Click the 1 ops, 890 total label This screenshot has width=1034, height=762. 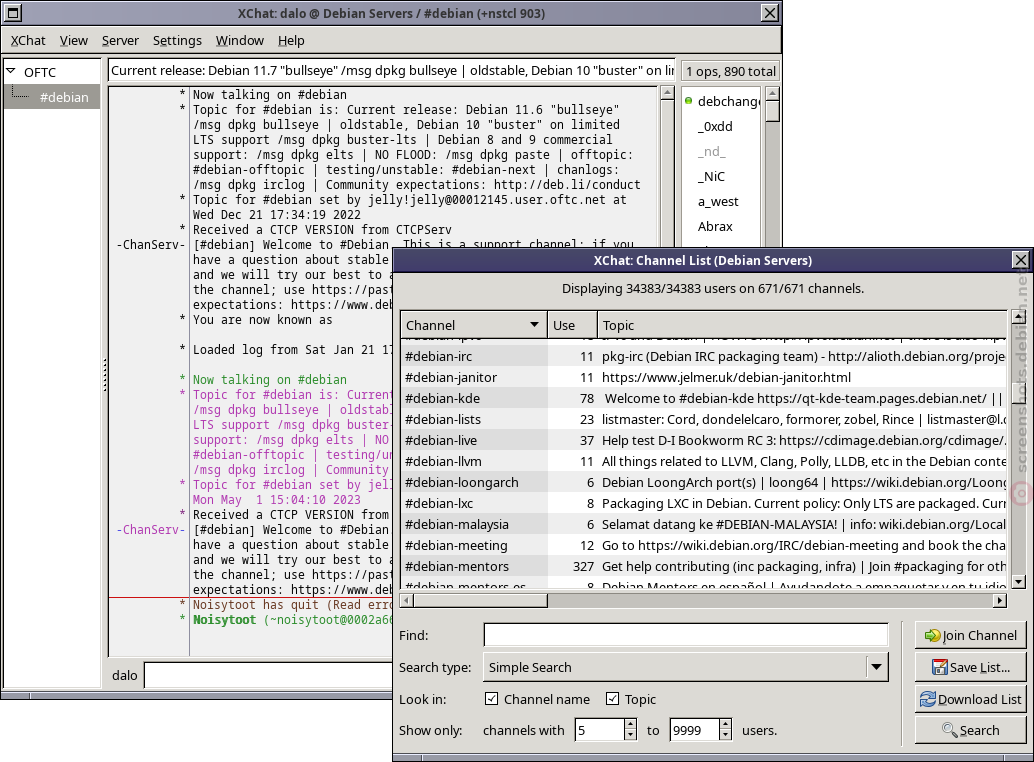click(731, 71)
